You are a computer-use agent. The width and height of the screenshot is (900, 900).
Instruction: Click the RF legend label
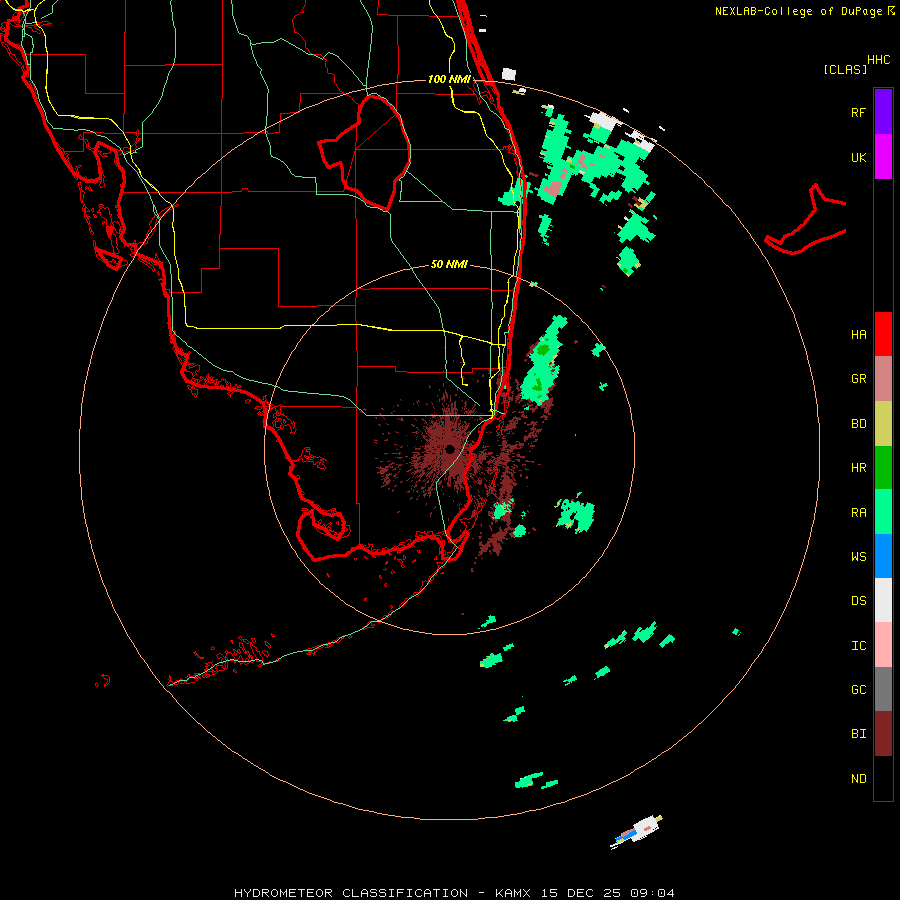pyautogui.click(x=858, y=112)
